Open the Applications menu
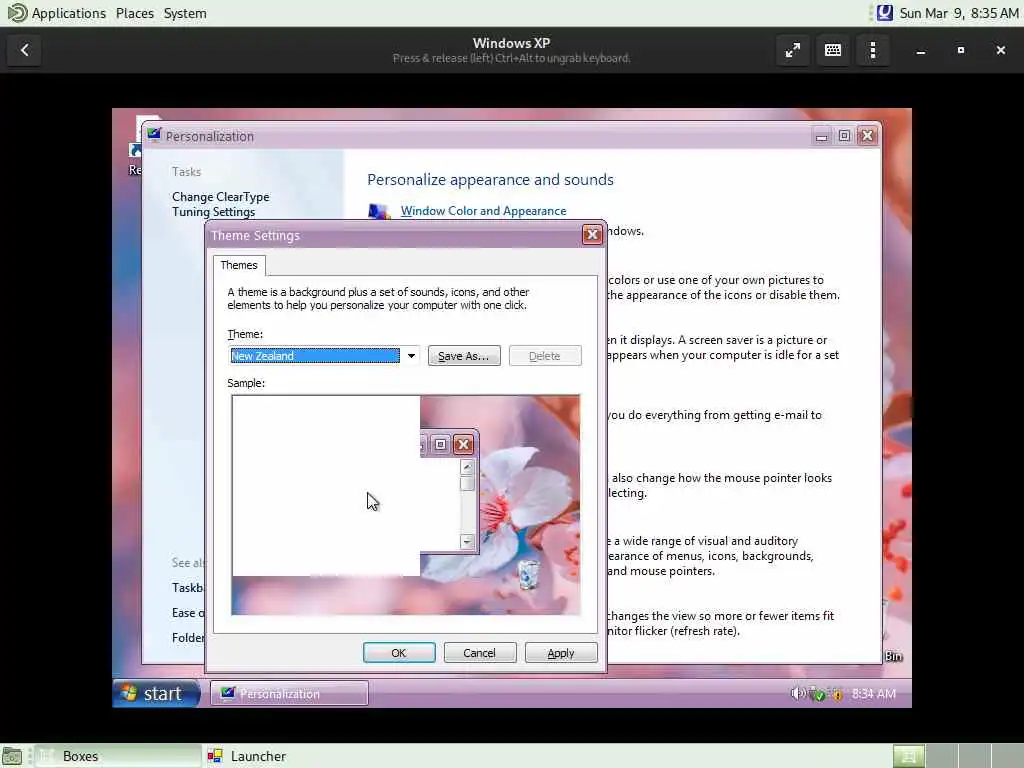Image resolution: width=1024 pixels, height=768 pixels. pyautogui.click(x=69, y=13)
